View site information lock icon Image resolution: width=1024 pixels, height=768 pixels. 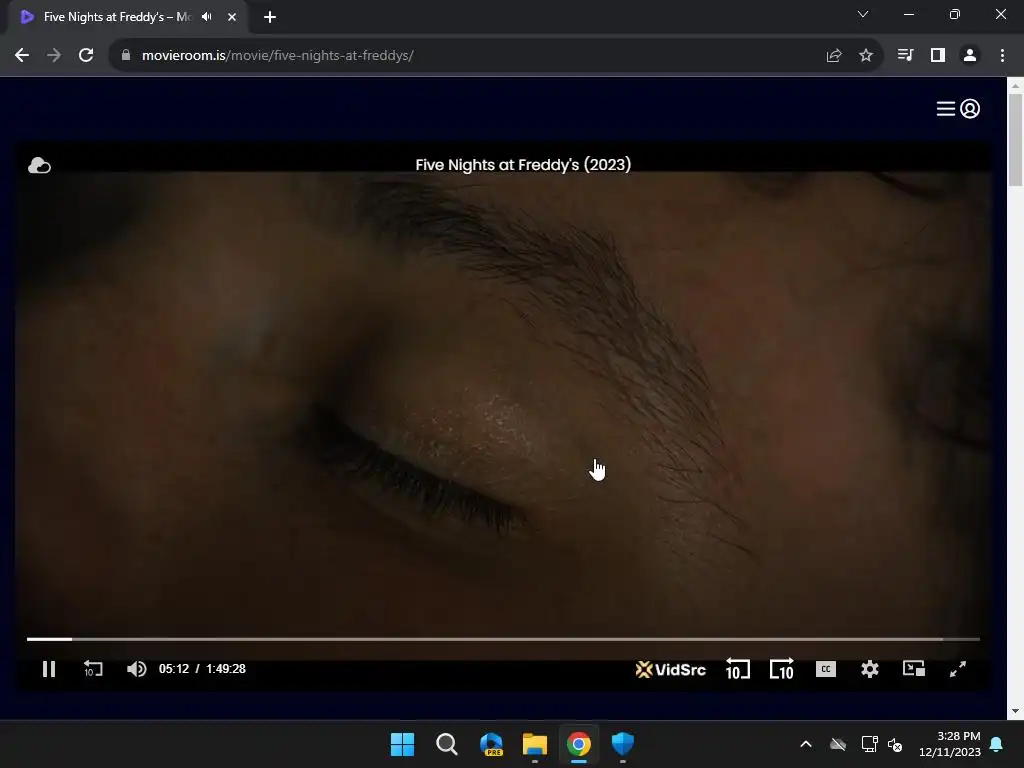[x=126, y=56]
